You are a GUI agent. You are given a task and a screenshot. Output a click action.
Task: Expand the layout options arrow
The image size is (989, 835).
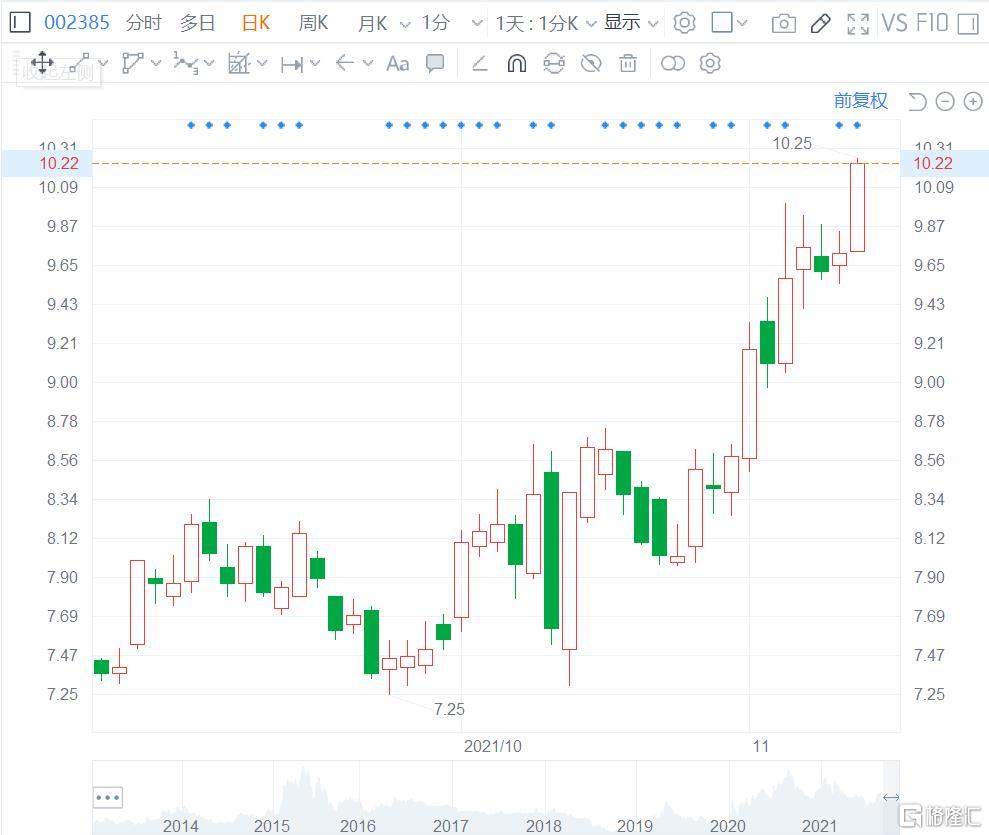pyautogui.click(x=742, y=23)
